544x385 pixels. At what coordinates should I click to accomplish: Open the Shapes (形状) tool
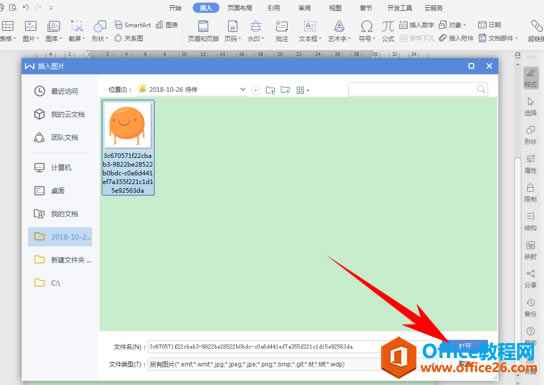(100, 31)
